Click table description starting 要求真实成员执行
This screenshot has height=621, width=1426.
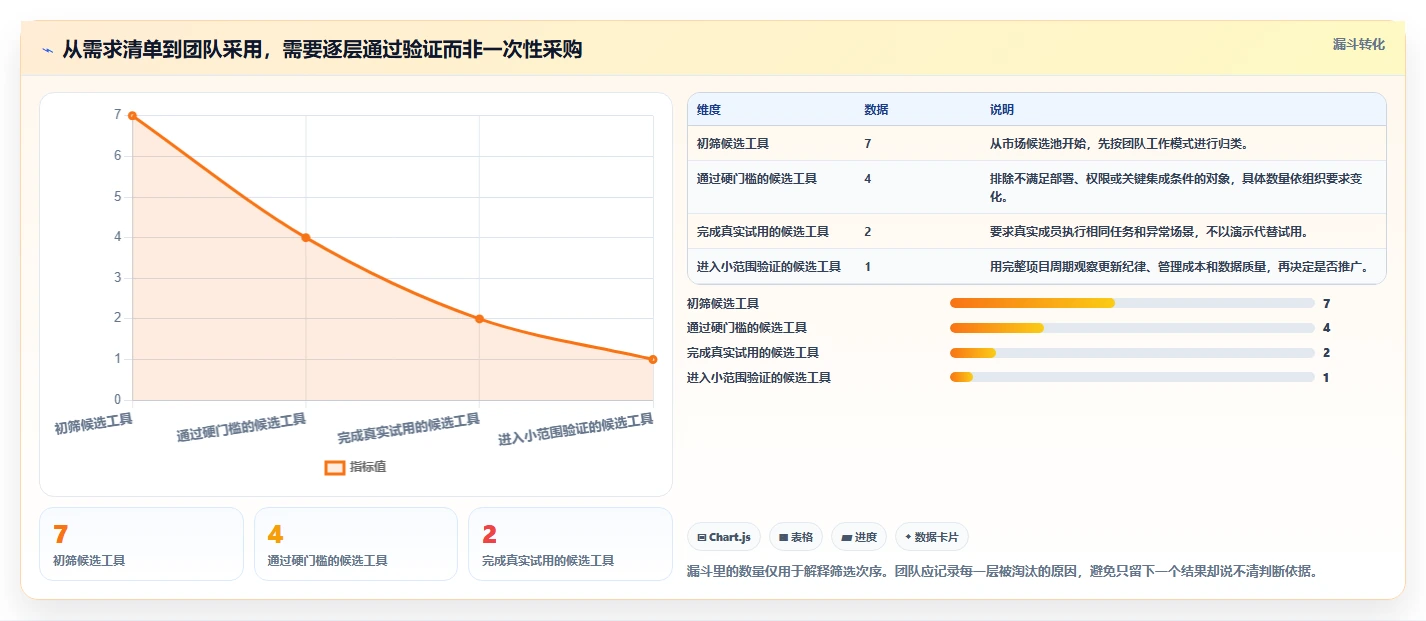[x=1149, y=232]
